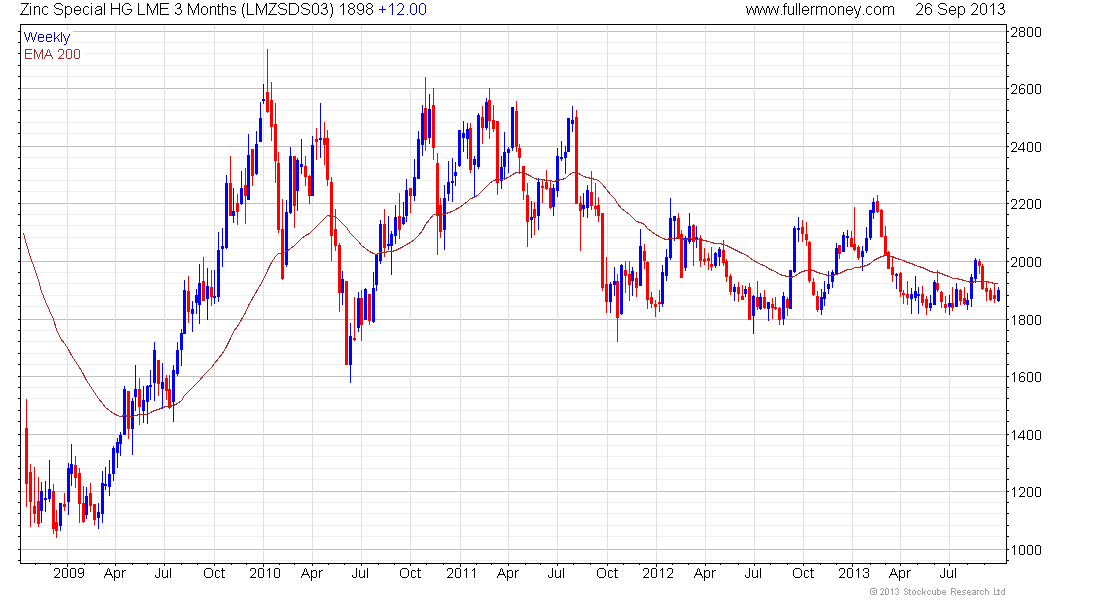Screen dimensions: 1100x600
Task: Click the 2400 price axis label
Action: pos(1026,147)
